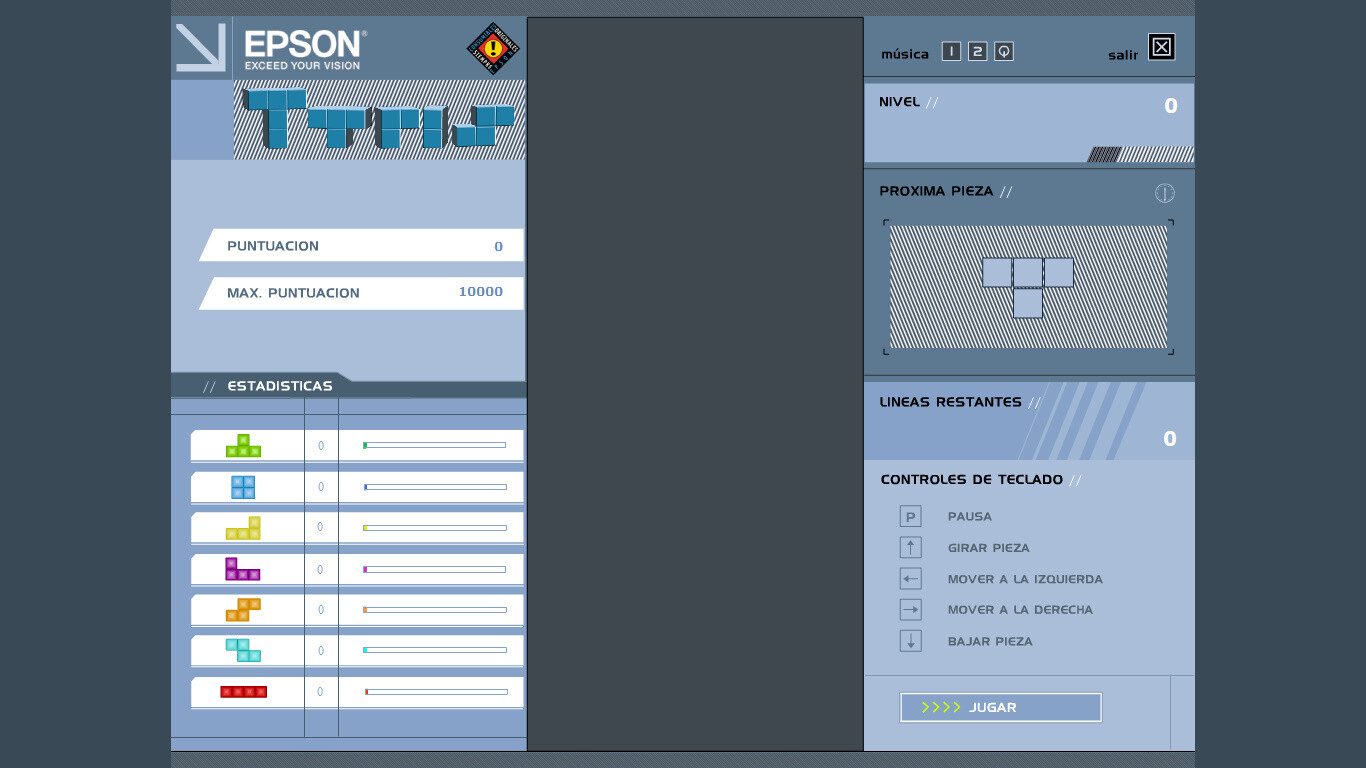Click the música label
This screenshot has width=1366, height=768.
905,54
